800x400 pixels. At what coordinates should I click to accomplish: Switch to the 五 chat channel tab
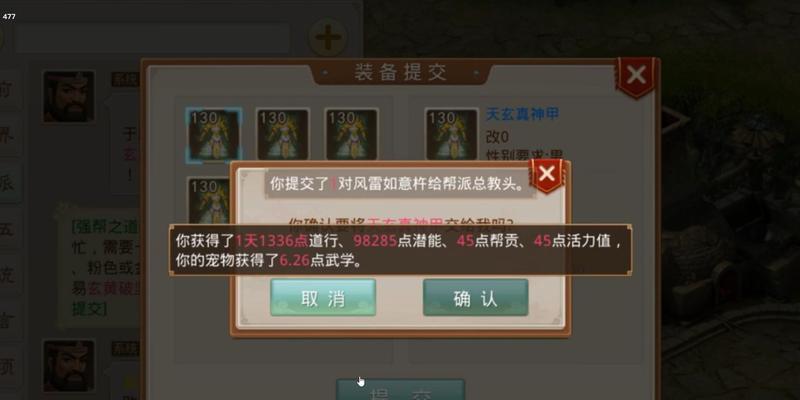(x=8, y=229)
